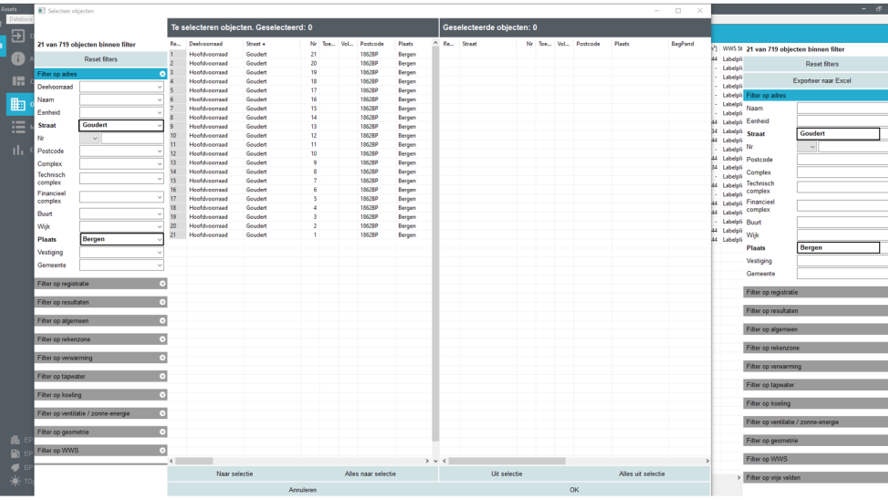Collapse the Filter op adres section
Image resolution: width=888 pixels, height=500 pixels.
point(162,74)
